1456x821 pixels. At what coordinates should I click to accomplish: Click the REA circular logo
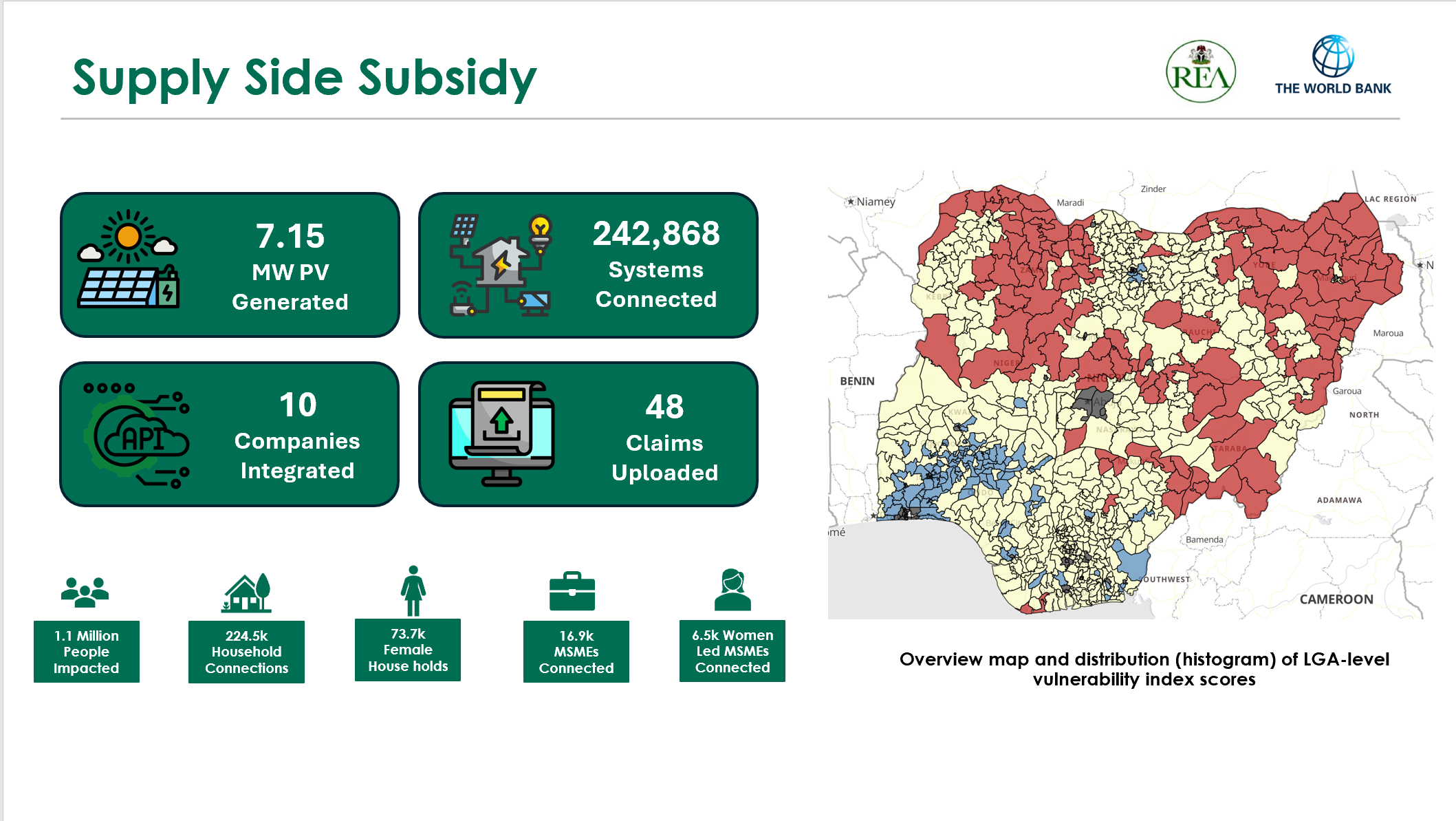pyautogui.click(x=1200, y=72)
